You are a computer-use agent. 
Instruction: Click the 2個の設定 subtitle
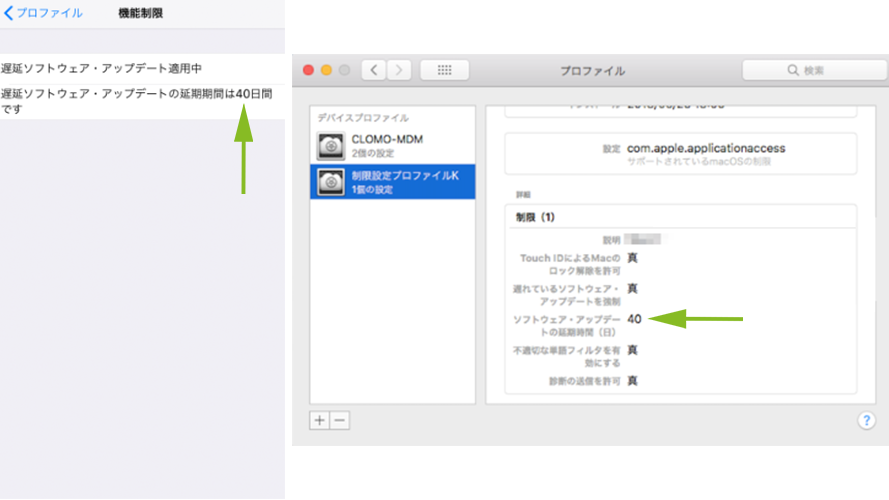click(372, 154)
